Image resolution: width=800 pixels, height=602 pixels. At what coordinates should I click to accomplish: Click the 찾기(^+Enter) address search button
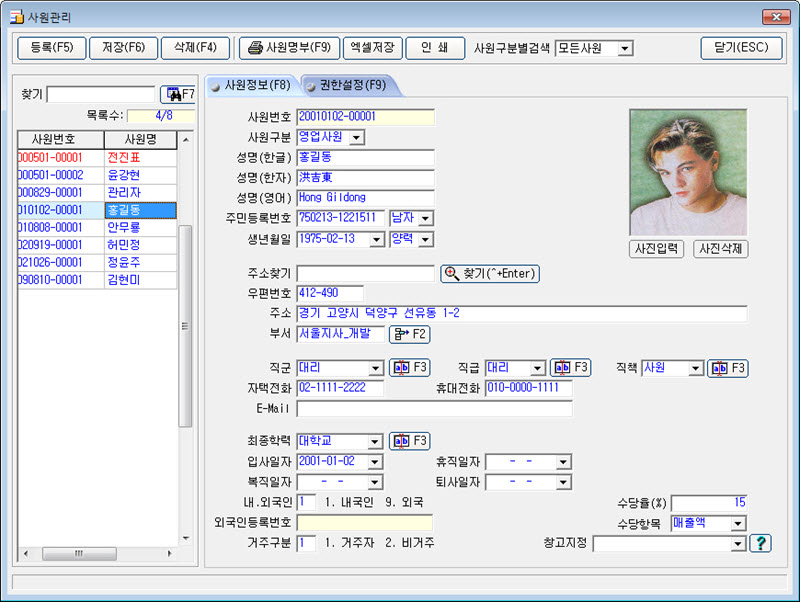click(490, 274)
